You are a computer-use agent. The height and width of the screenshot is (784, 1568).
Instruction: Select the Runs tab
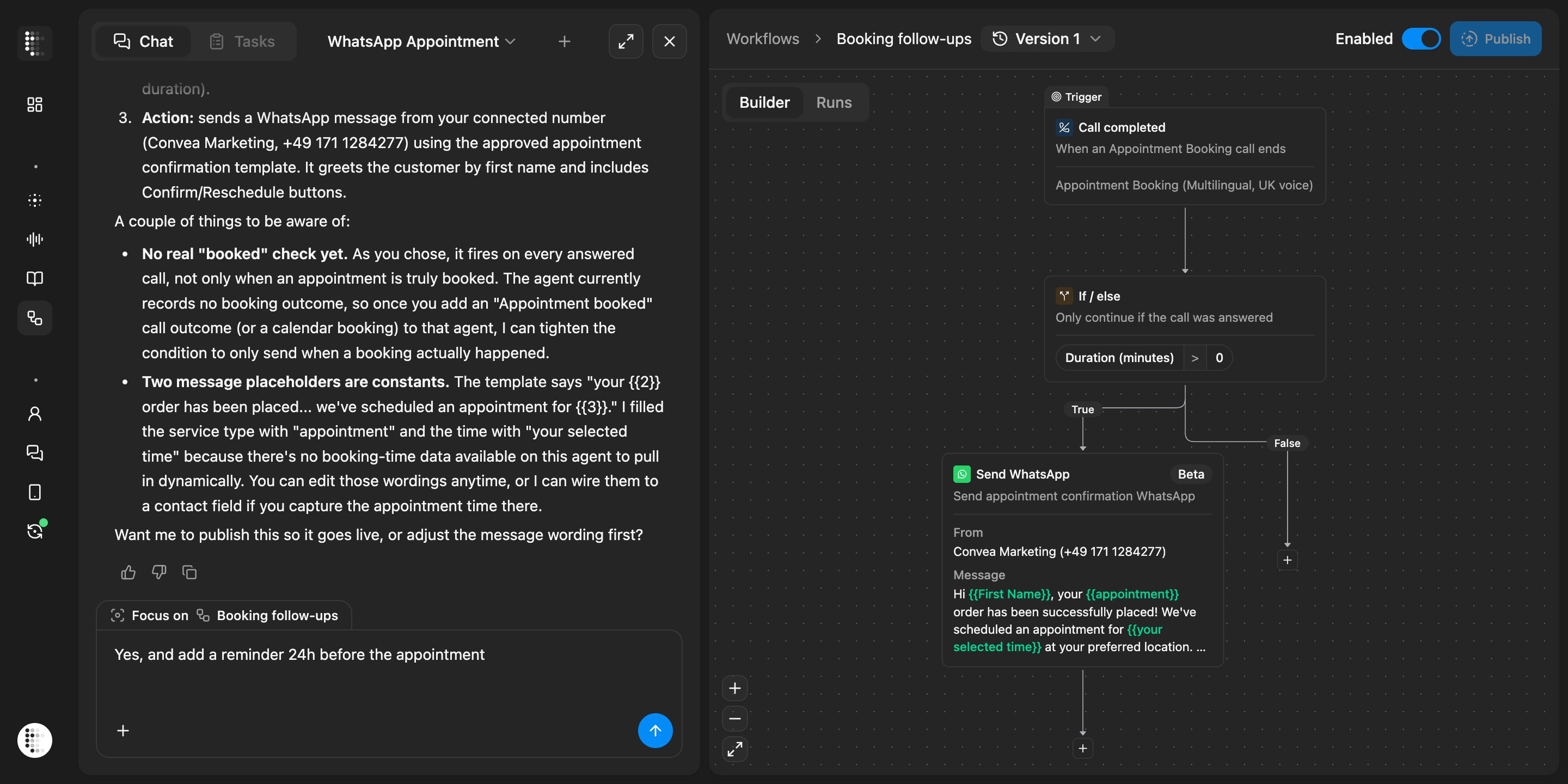point(834,102)
